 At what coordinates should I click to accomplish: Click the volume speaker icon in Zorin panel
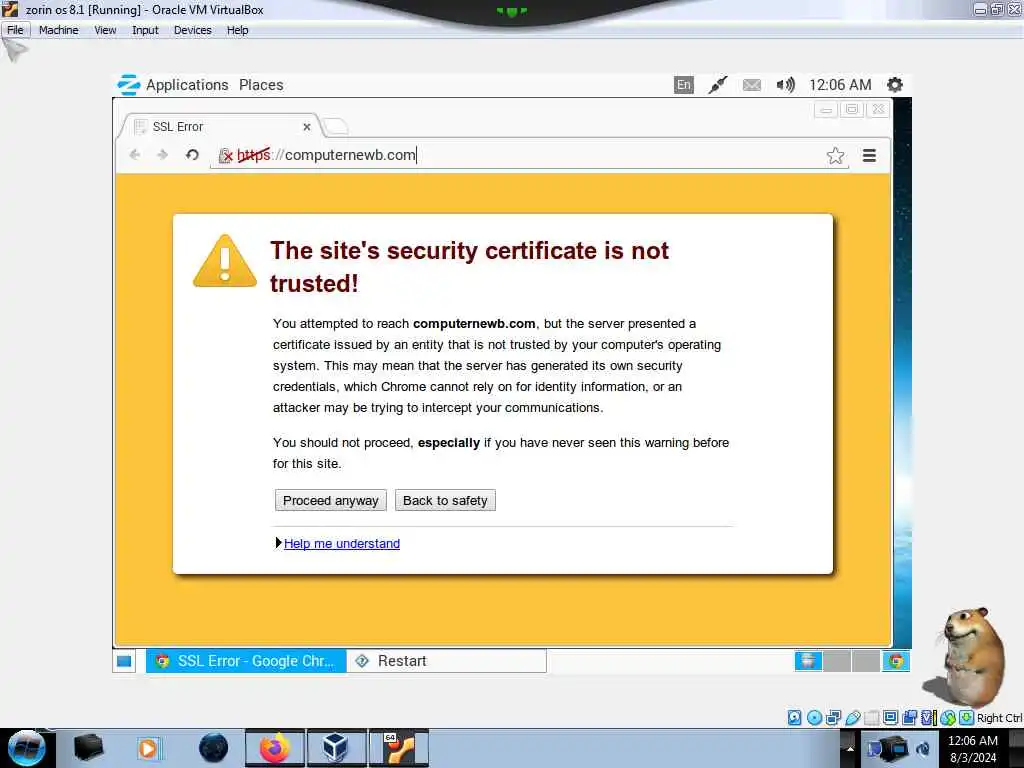point(786,85)
